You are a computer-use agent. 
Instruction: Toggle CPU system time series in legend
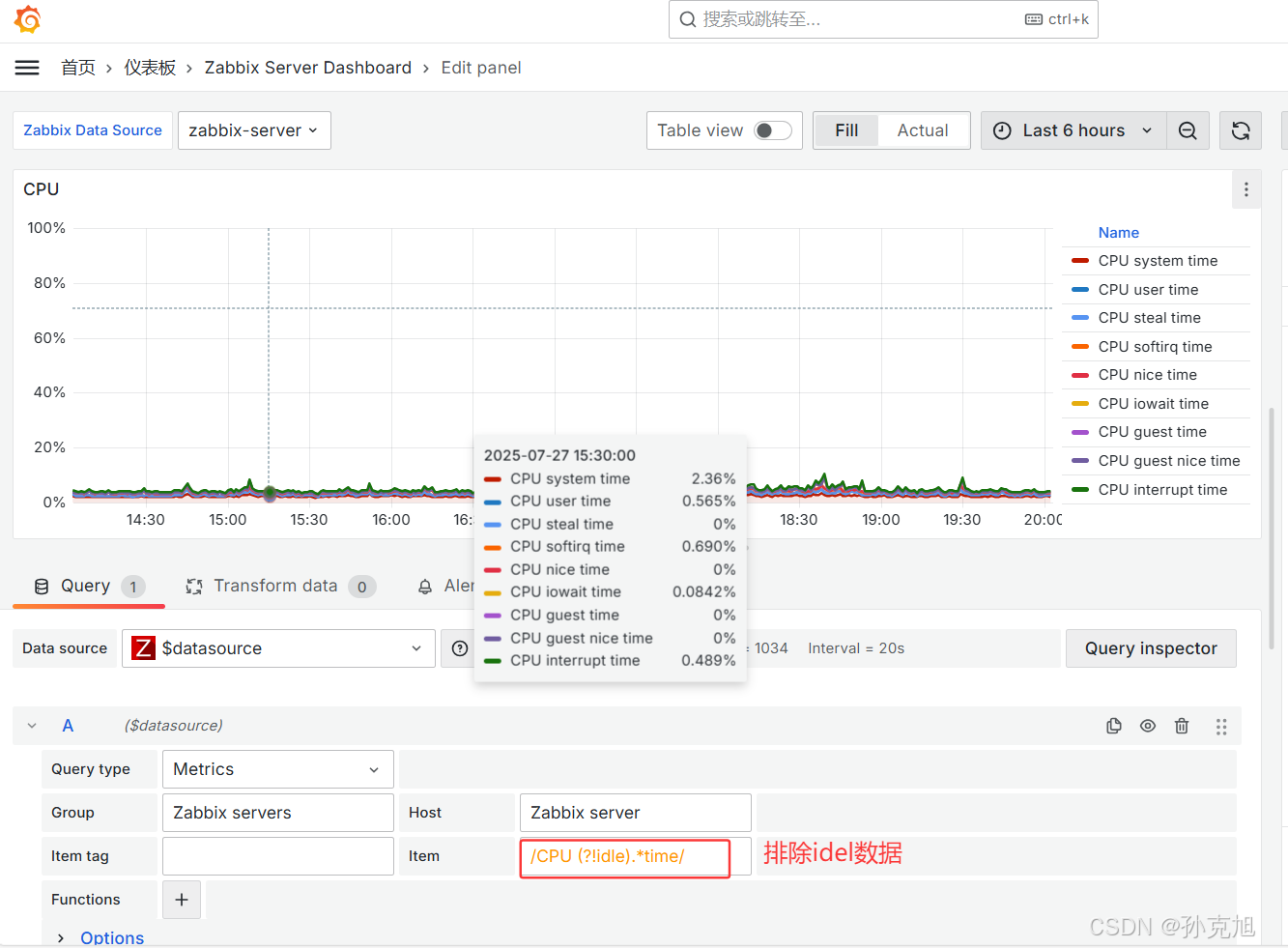pos(1158,261)
